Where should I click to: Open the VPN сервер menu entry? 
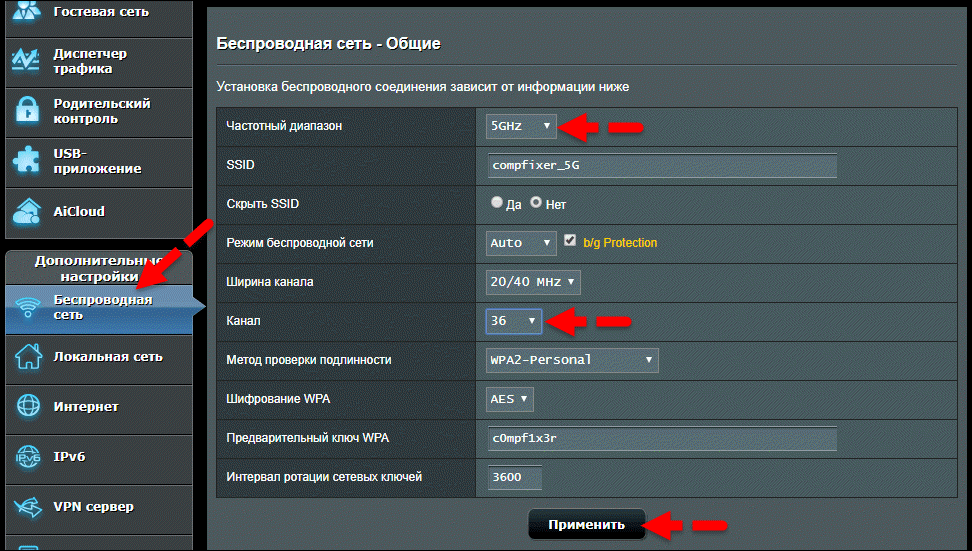tap(99, 510)
